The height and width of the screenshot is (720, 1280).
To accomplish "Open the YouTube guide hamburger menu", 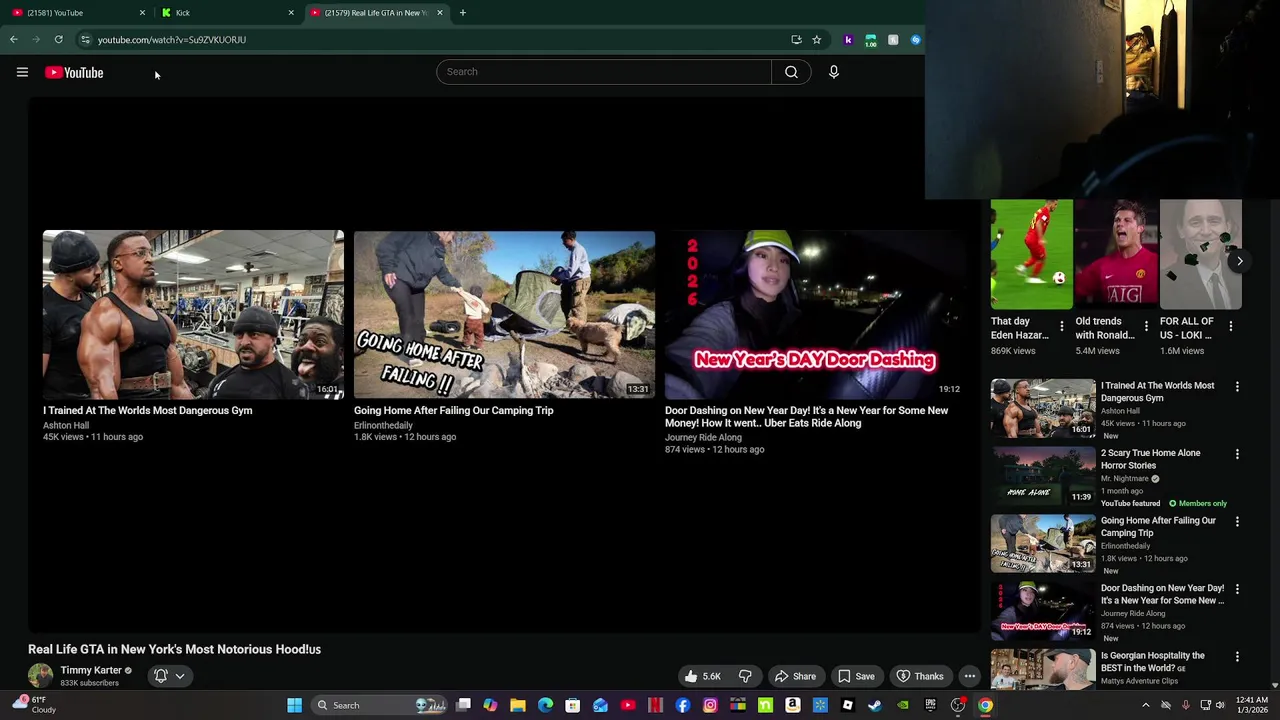I will 22,72.
